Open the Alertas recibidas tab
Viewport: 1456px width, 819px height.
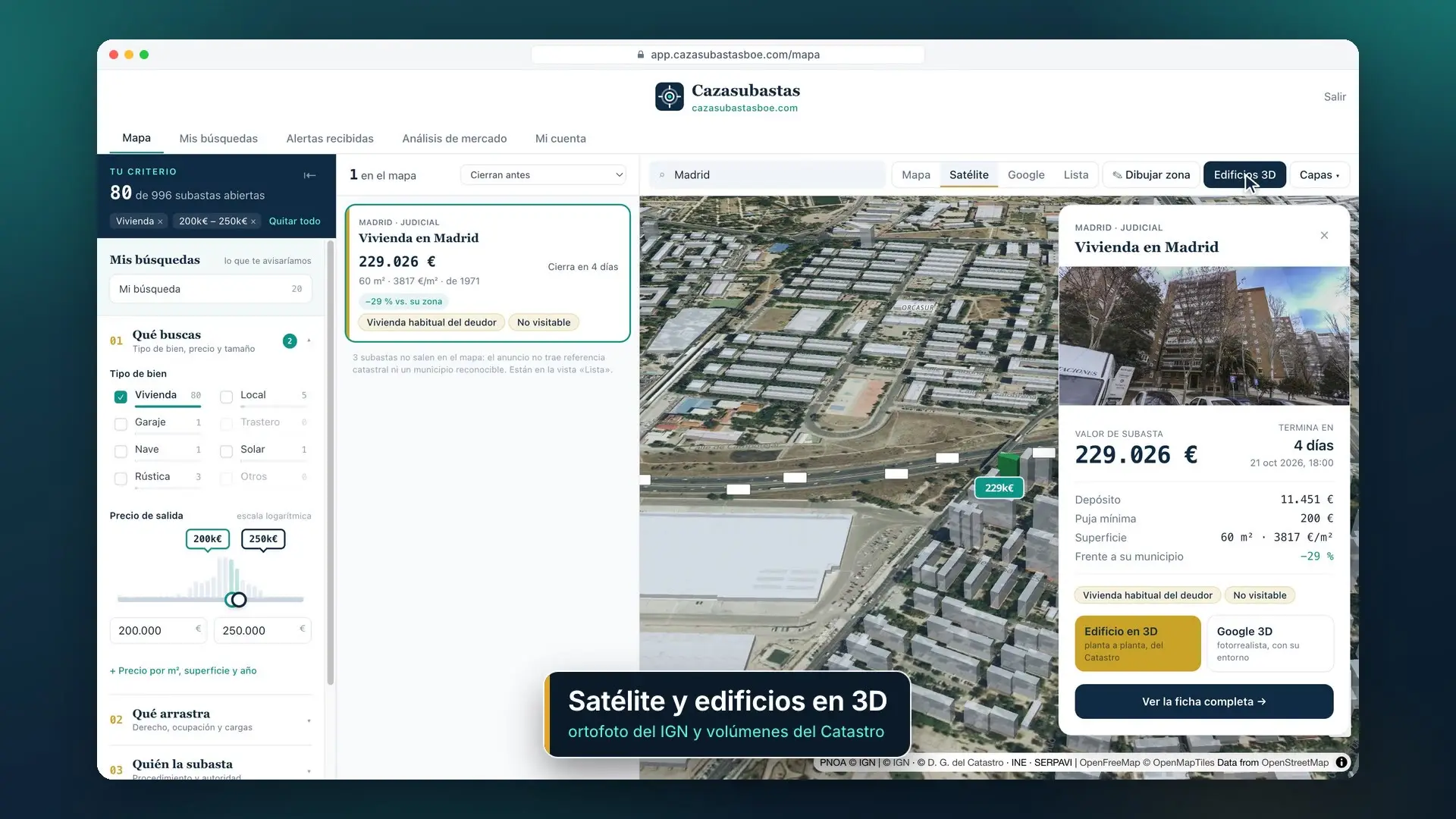click(330, 139)
